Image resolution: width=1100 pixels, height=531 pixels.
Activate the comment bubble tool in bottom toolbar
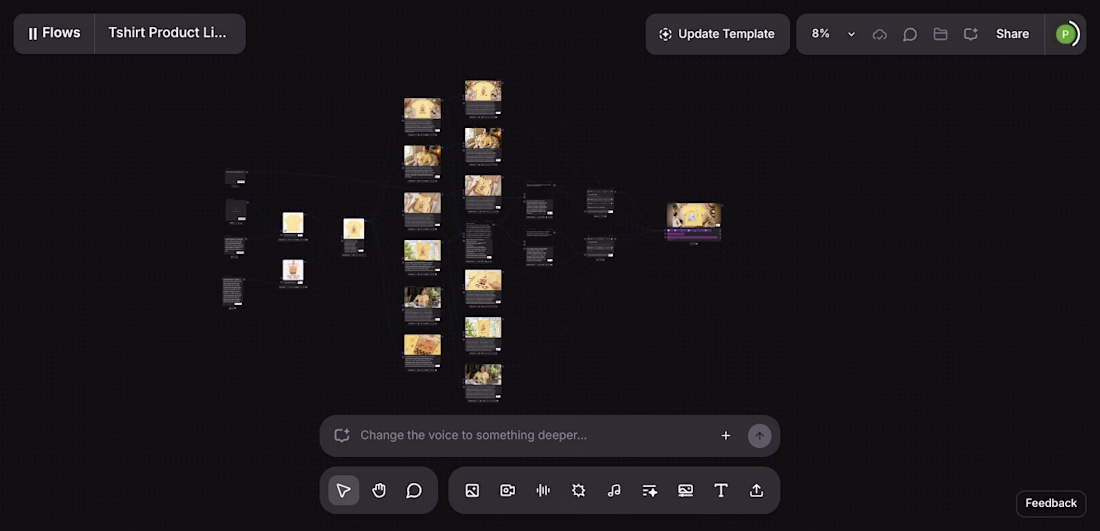coord(414,490)
